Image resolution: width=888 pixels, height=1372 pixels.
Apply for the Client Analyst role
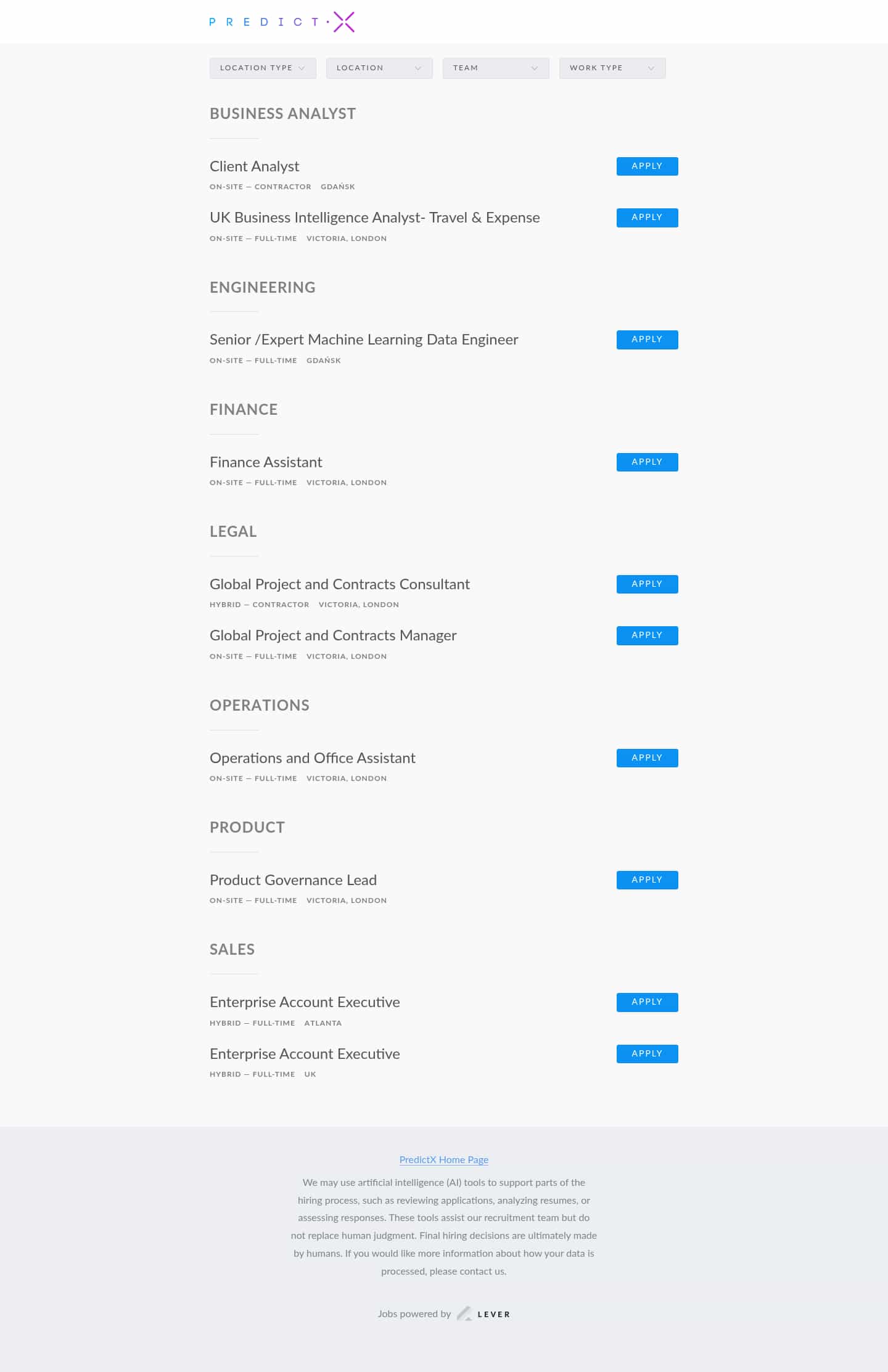click(x=646, y=166)
